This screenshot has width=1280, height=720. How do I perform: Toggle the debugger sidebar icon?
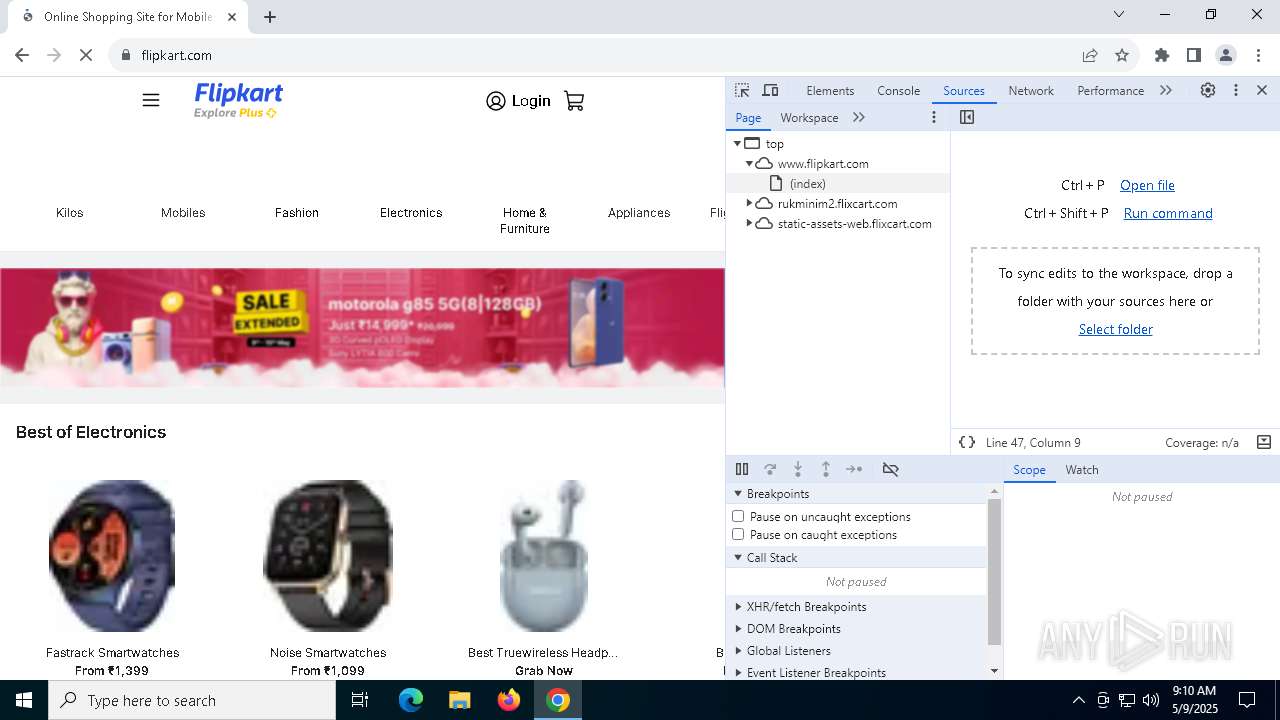(x=1264, y=442)
